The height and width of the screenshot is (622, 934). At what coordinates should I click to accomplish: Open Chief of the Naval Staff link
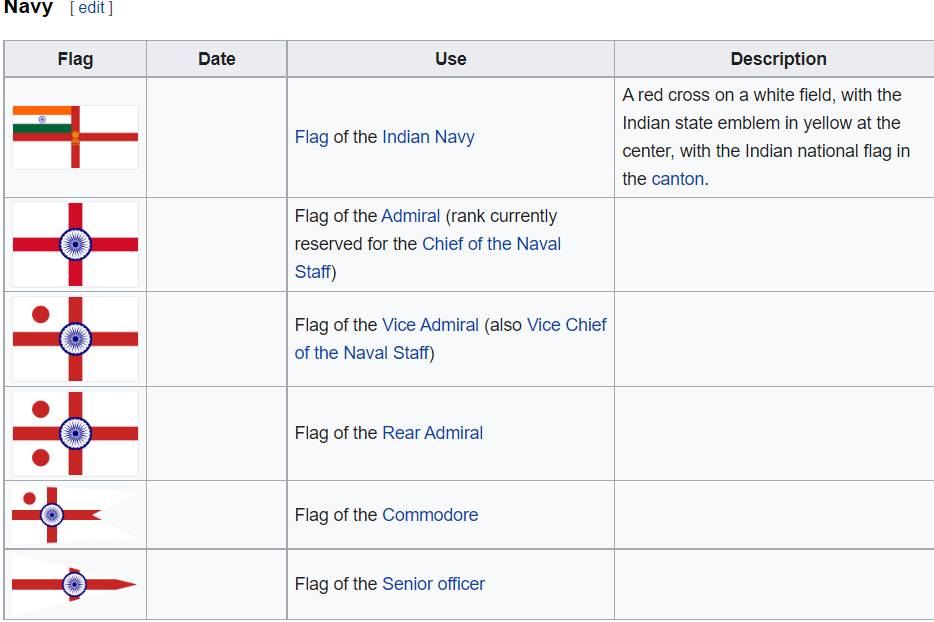491,244
